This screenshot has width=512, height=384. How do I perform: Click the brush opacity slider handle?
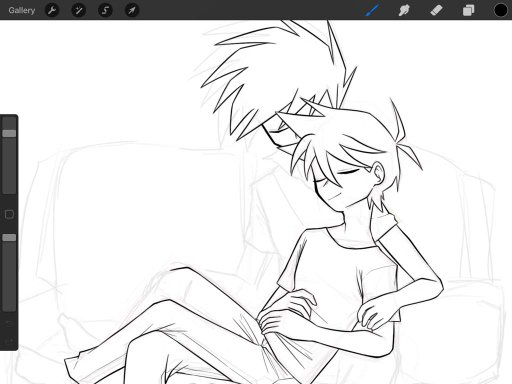pyautogui.click(x=9, y=238)
